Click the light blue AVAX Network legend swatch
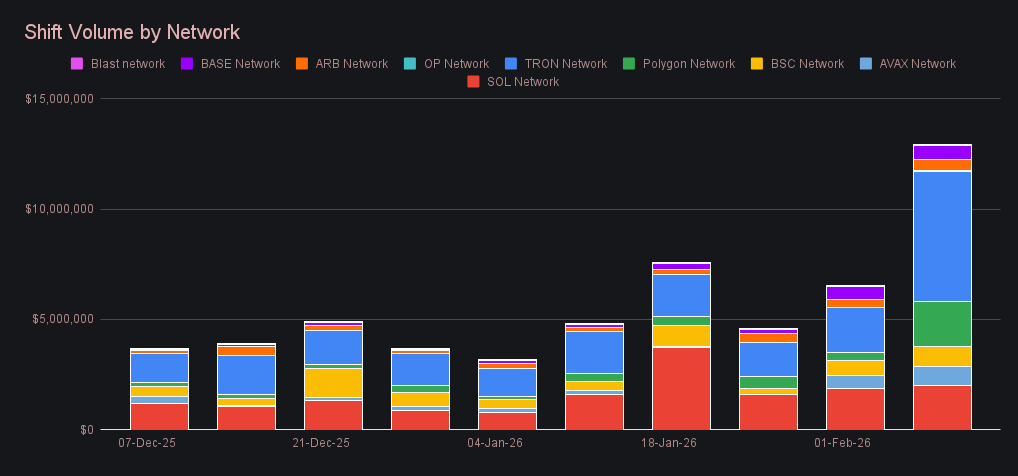 pos(865,64)
